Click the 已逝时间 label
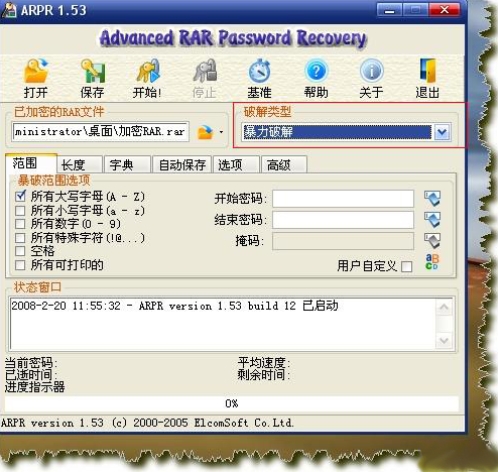 (x=31, y=375)
